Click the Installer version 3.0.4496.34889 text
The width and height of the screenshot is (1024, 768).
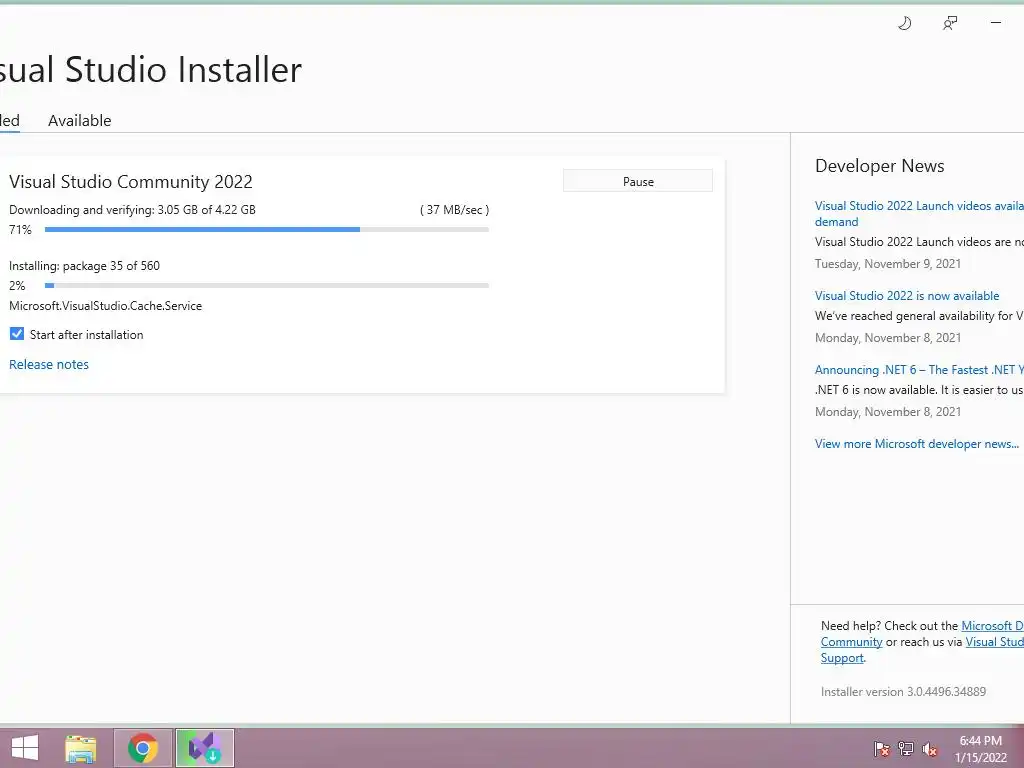[903, 692]
